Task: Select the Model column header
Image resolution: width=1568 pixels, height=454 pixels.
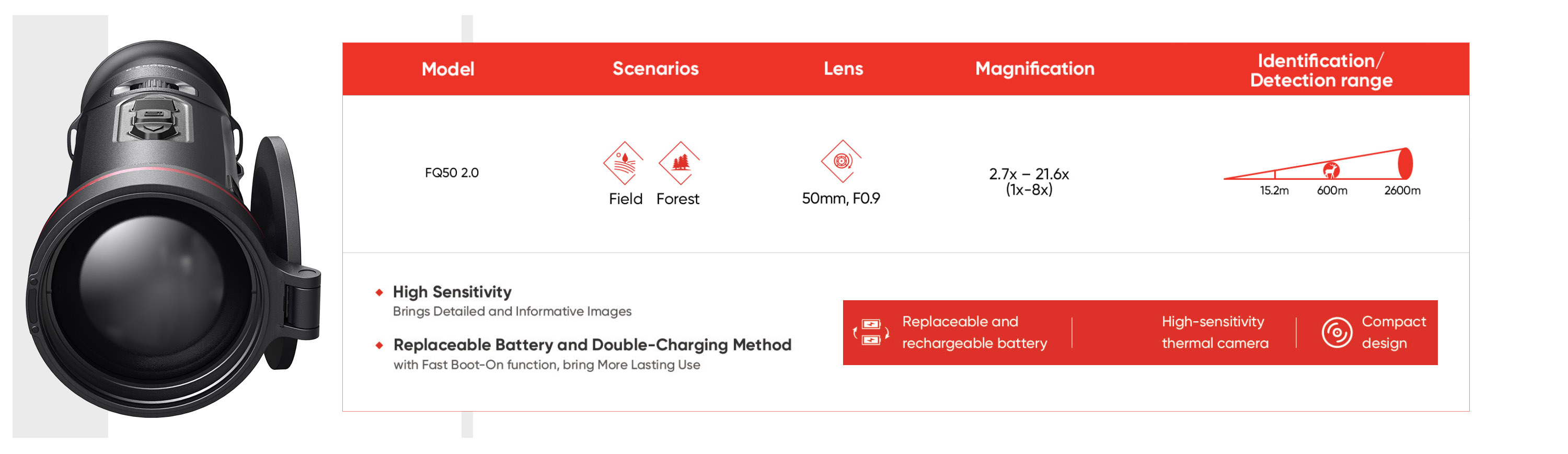Action: (x=447, y=69)
